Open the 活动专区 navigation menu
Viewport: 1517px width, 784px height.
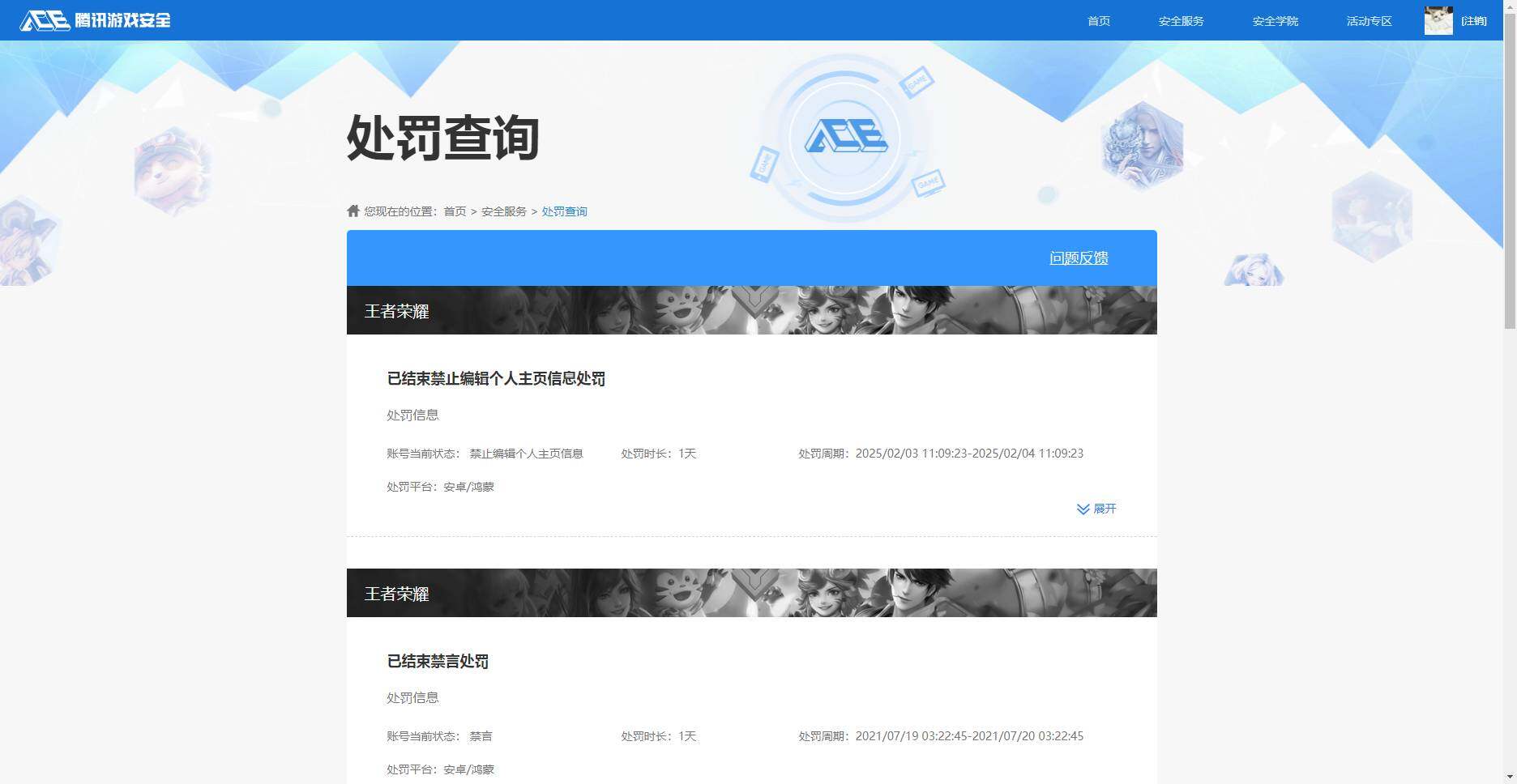click(x=1369, y=21)
